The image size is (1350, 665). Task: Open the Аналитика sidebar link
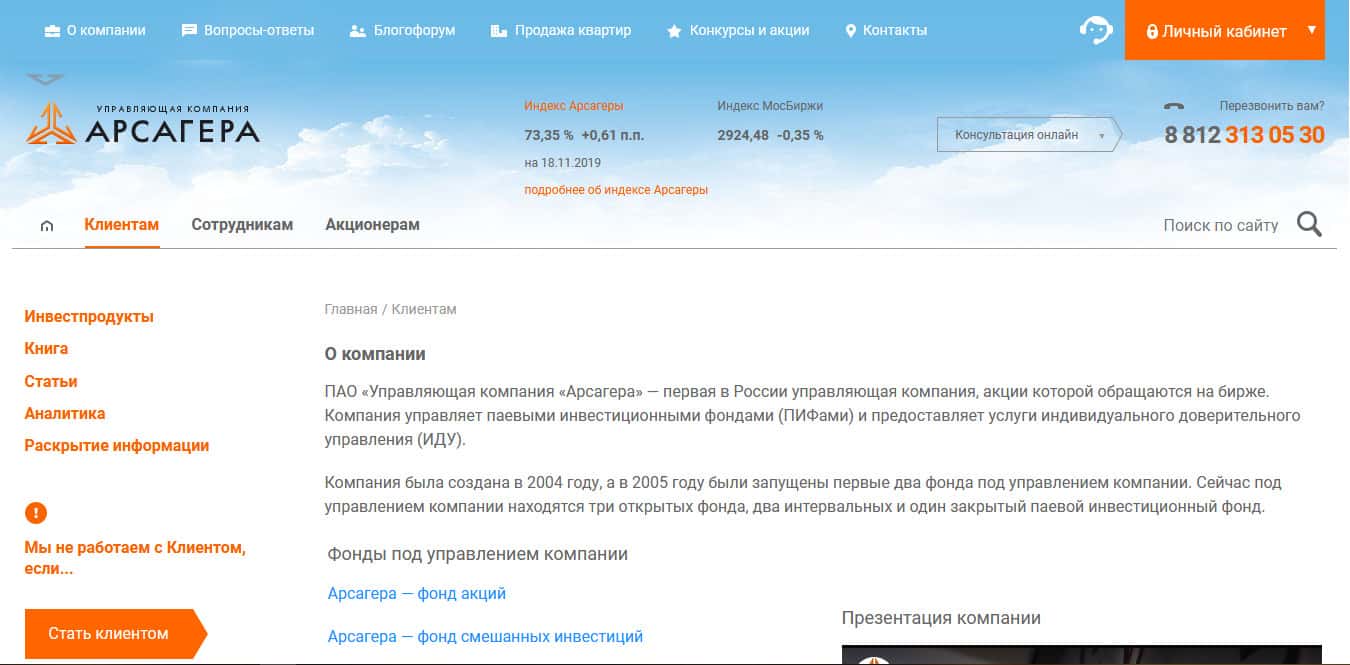(65, 414)
